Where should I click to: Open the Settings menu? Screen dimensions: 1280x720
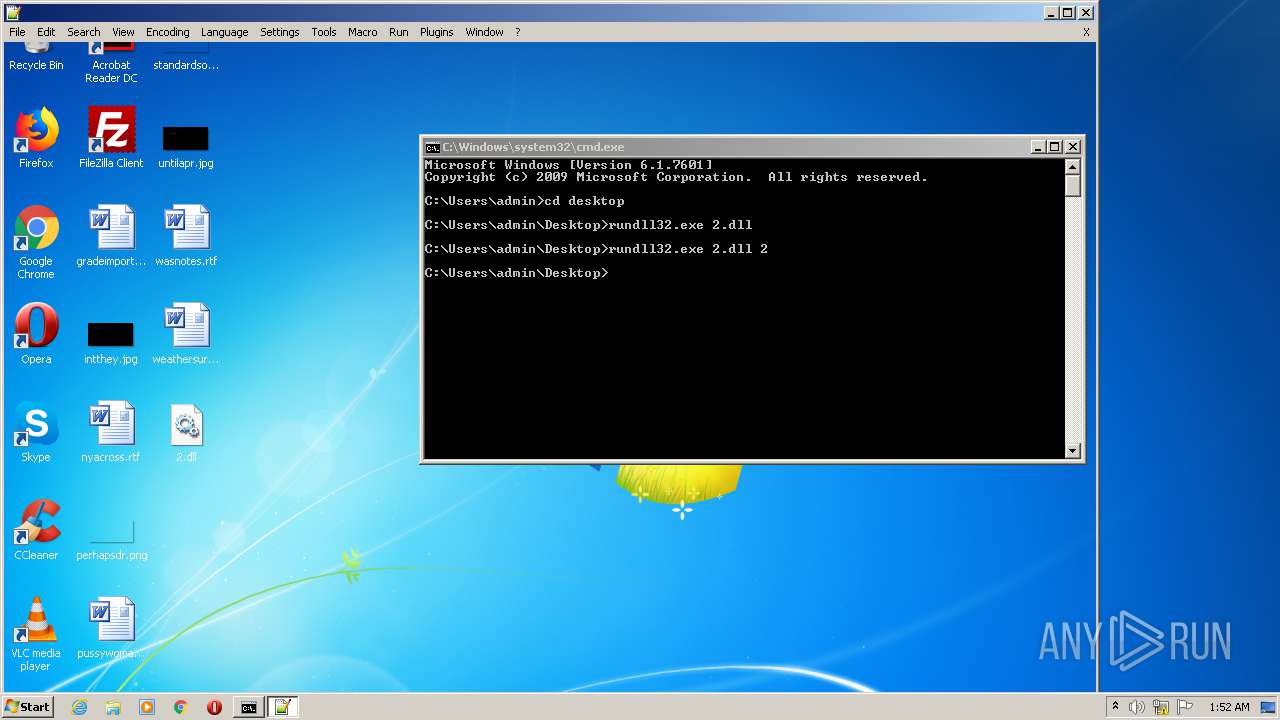pos(279,32)
